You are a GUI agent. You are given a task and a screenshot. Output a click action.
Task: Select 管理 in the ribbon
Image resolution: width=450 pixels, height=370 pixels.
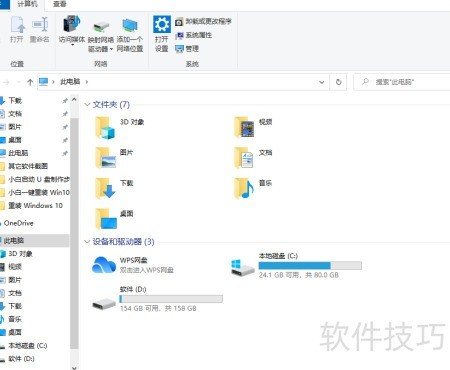click(x=187, y=49)
